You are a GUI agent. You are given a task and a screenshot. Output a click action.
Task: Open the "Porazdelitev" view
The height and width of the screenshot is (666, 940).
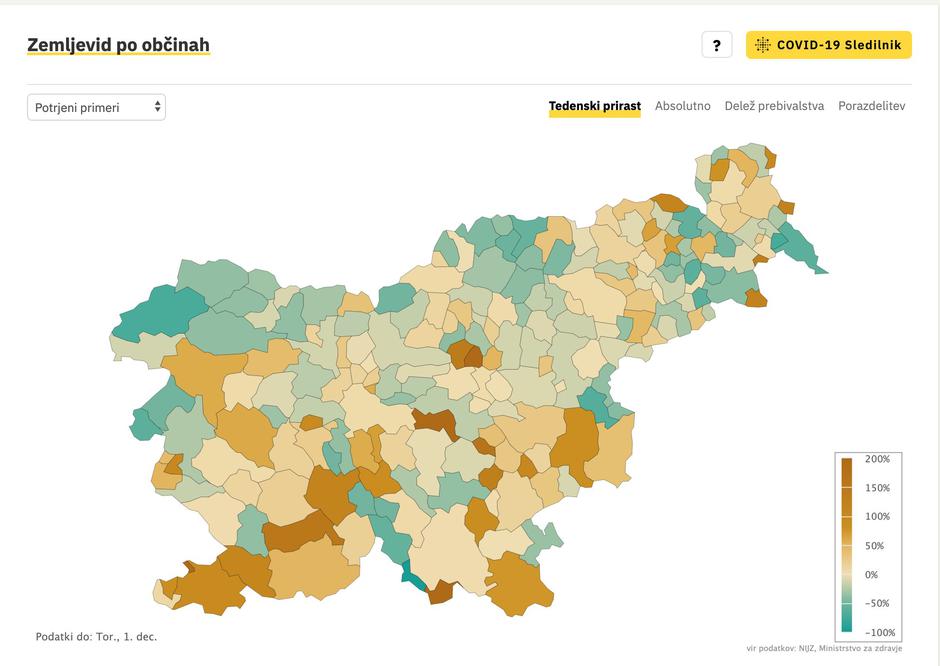tap(873, 105)
